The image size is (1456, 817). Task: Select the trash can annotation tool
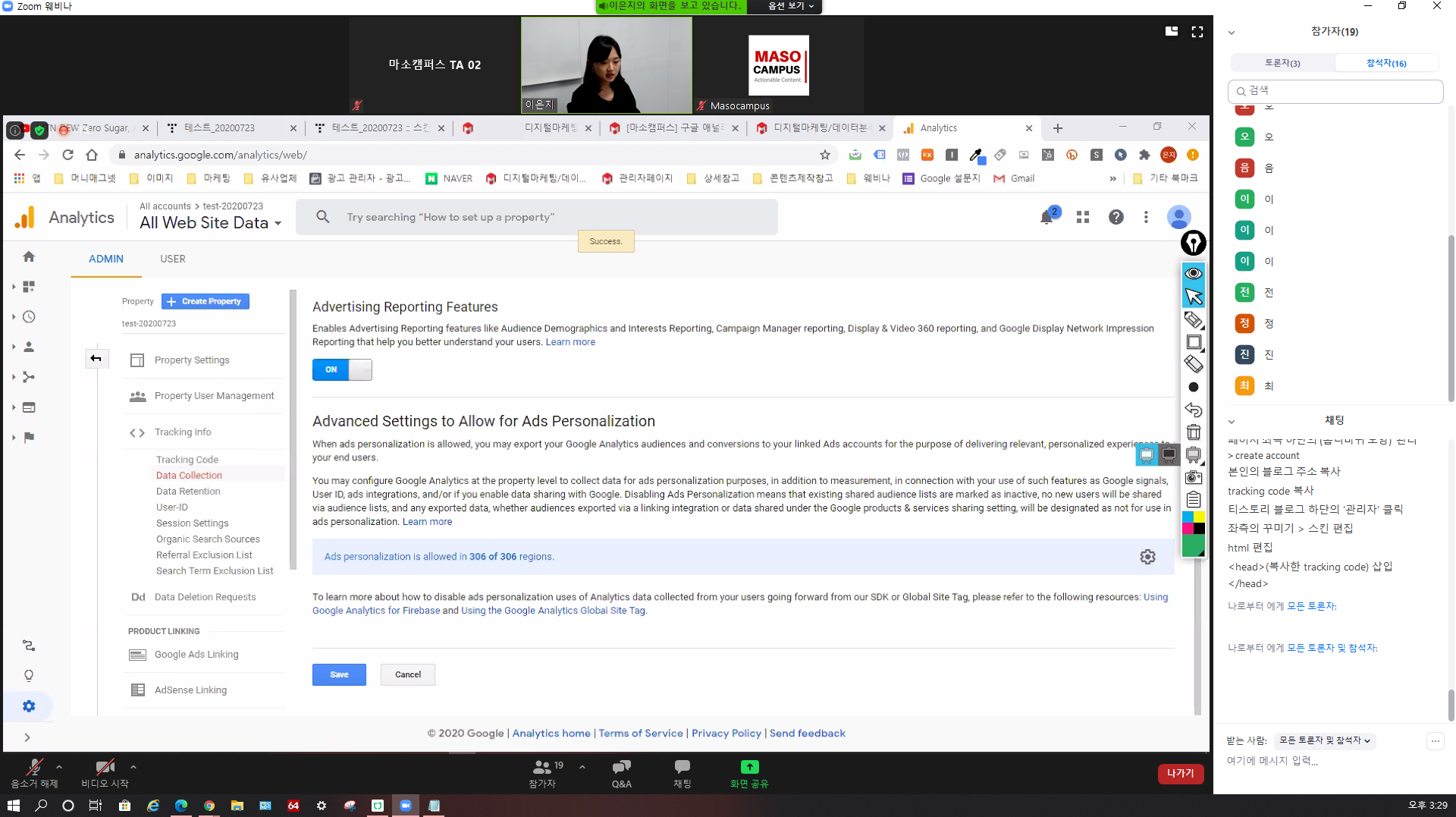pyautogui.click(x=1194, y=432)
